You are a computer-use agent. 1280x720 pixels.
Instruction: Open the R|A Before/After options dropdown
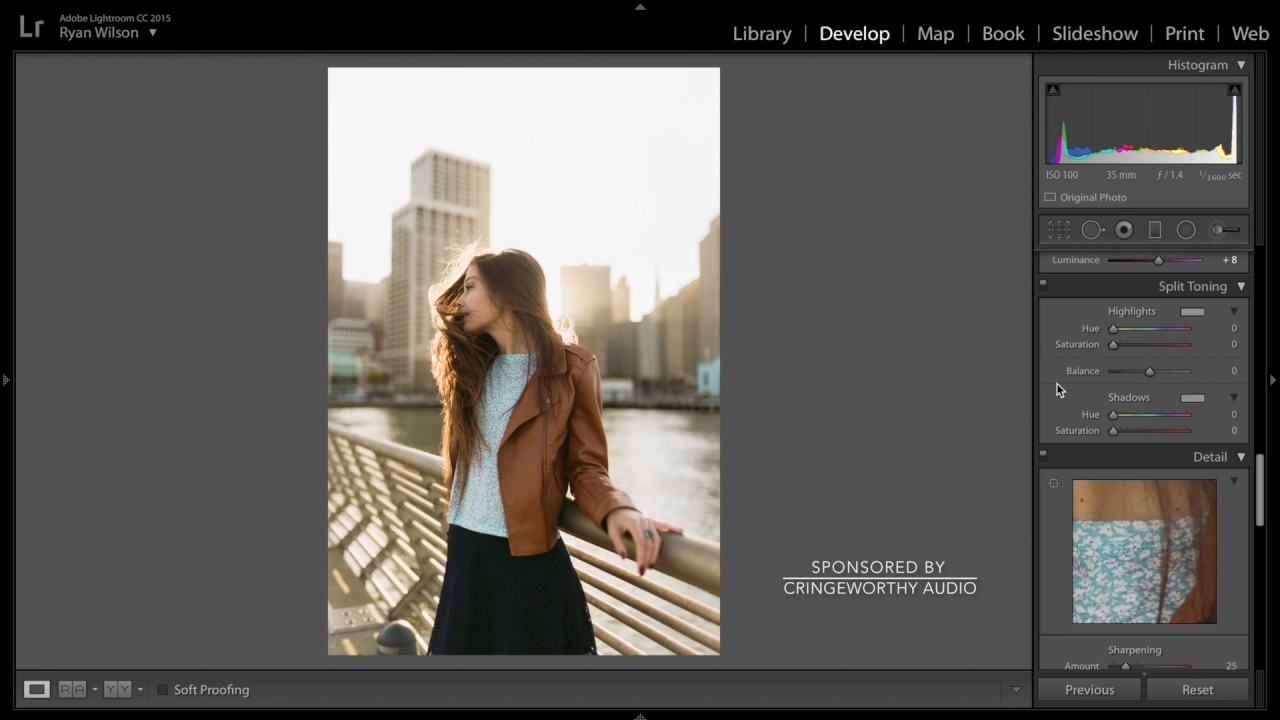point(95,690)
